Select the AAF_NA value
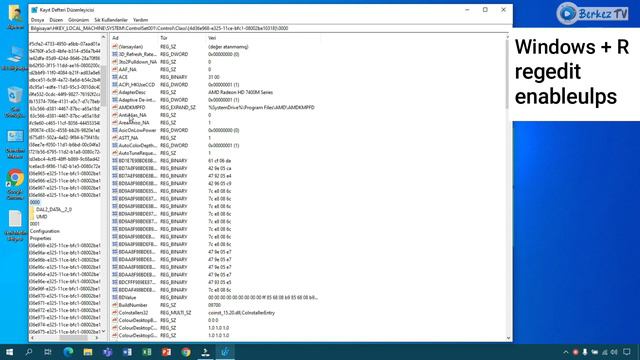This screenshot has height=360, width=640. click(x=127, y=69)
